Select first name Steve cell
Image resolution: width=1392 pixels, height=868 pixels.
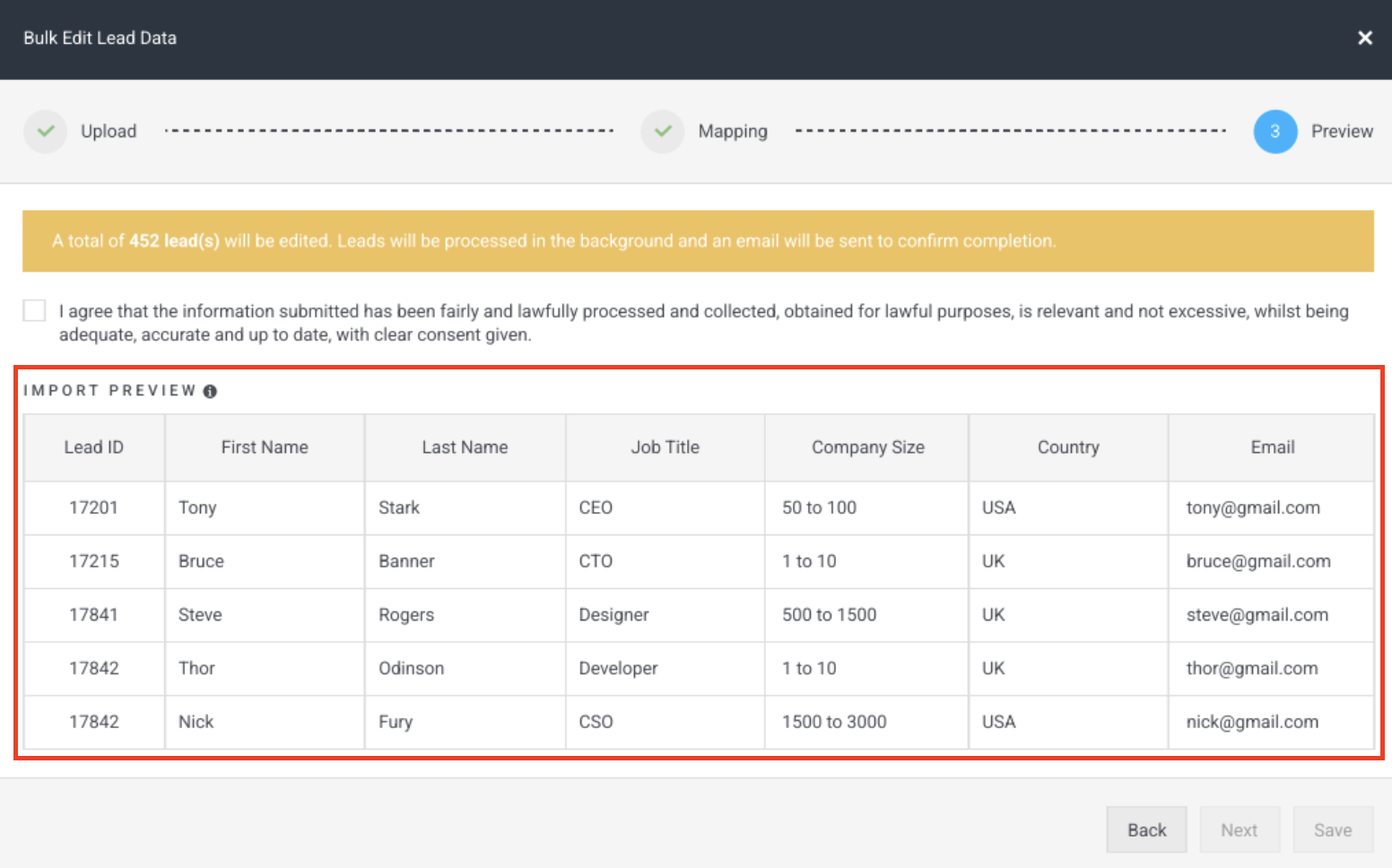(x=265, y=615)
